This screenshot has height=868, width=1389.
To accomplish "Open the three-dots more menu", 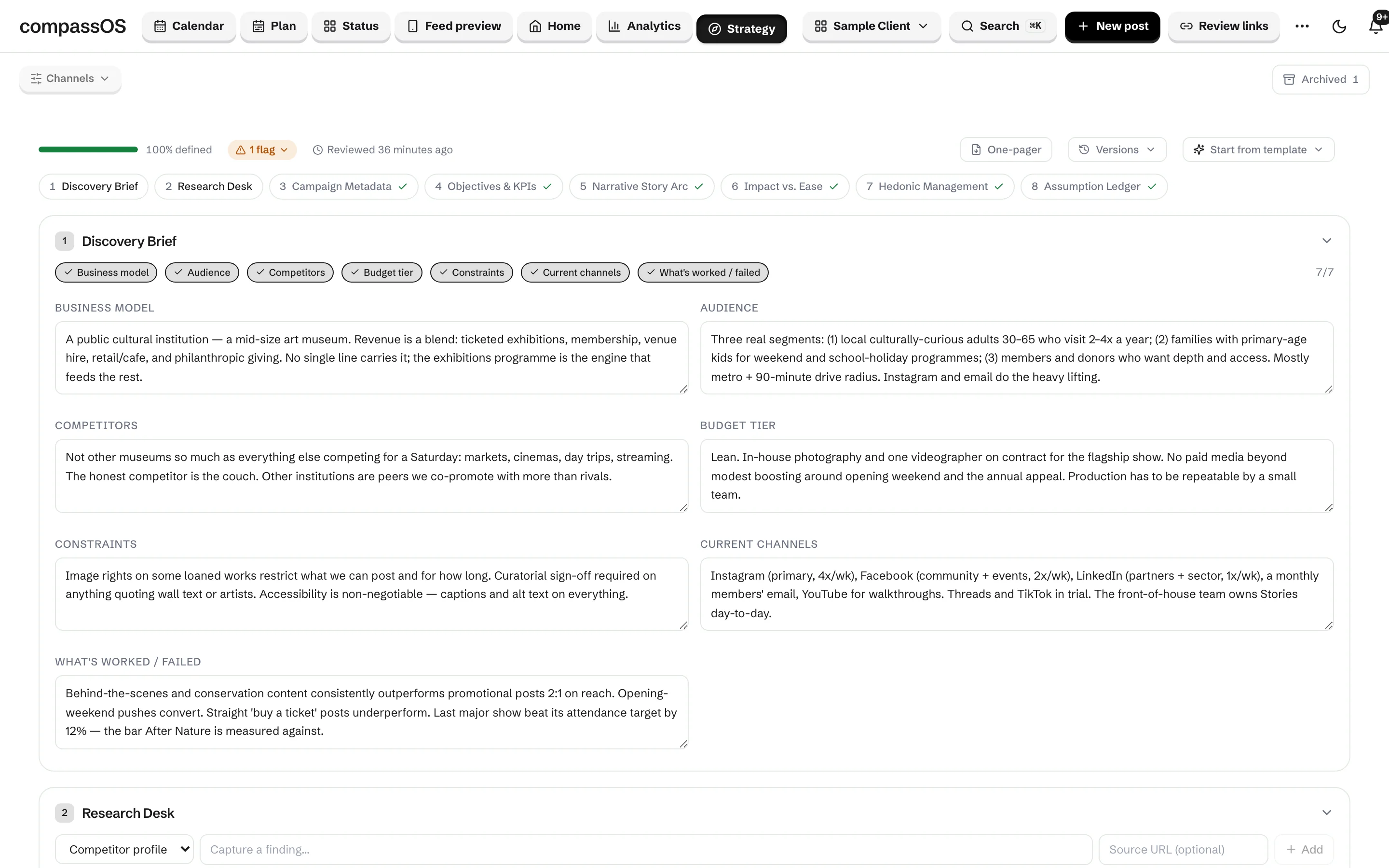I will coord(1302,27).
